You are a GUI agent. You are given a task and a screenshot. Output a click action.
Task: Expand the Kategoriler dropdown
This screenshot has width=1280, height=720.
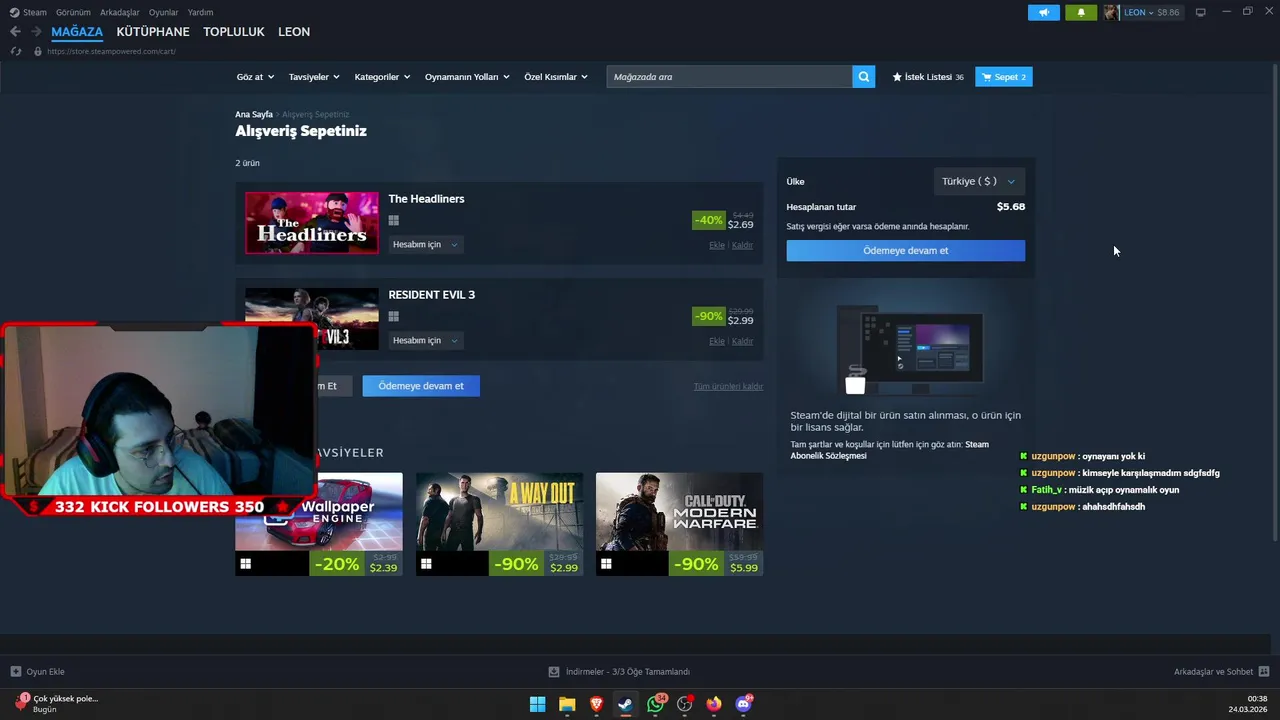click(382, 77)
